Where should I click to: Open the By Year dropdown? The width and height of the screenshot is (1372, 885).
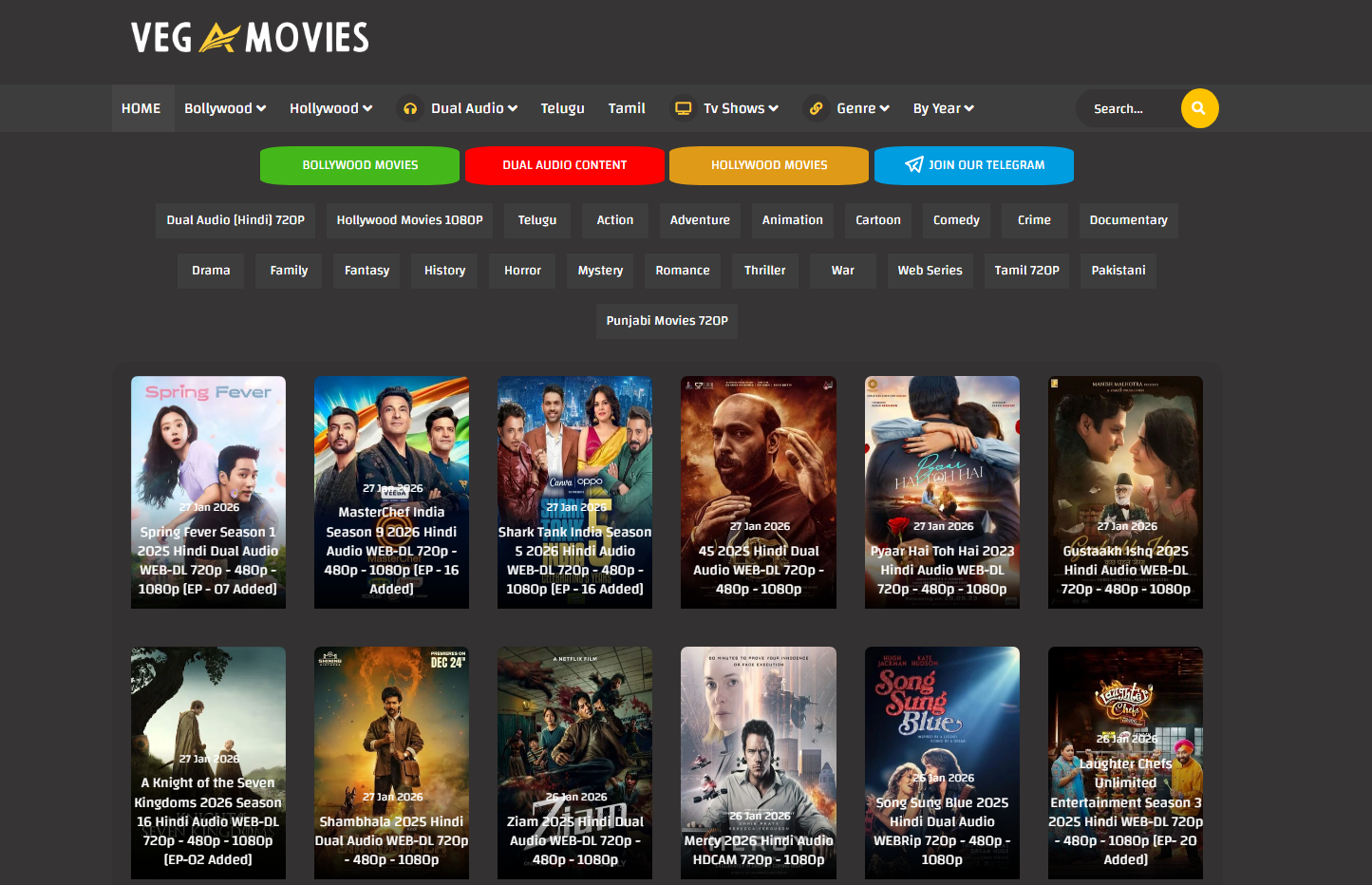(944, 108)
